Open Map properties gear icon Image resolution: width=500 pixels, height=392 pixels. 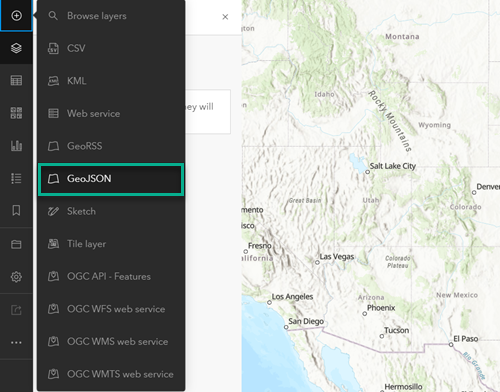tap(16, 277)
